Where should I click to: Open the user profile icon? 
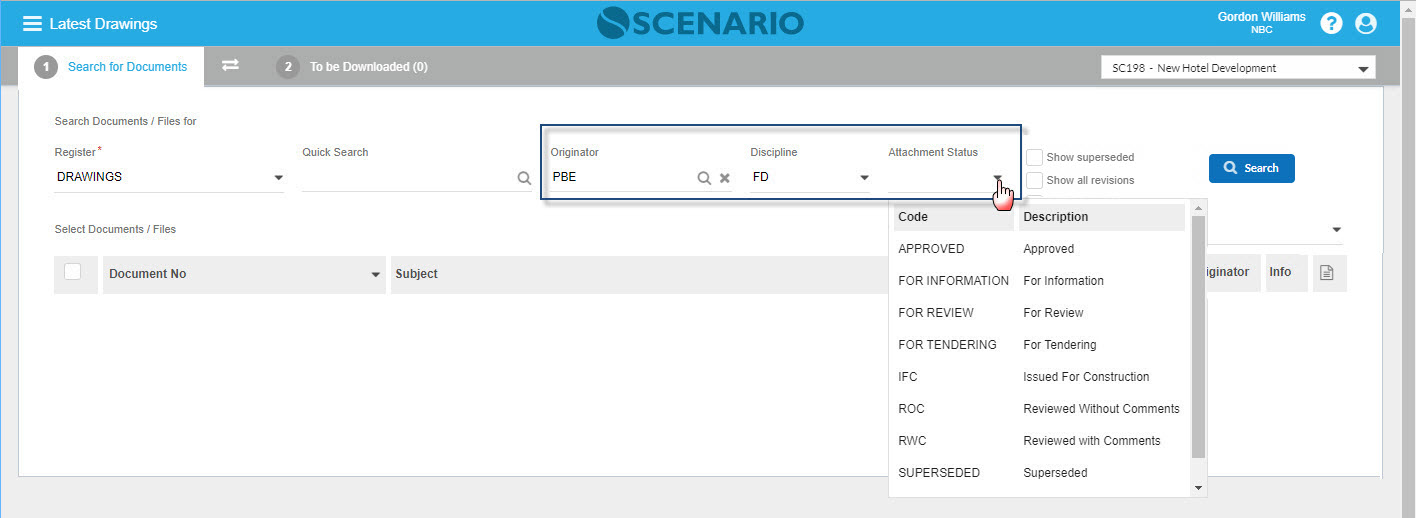tap(1366, 23)
